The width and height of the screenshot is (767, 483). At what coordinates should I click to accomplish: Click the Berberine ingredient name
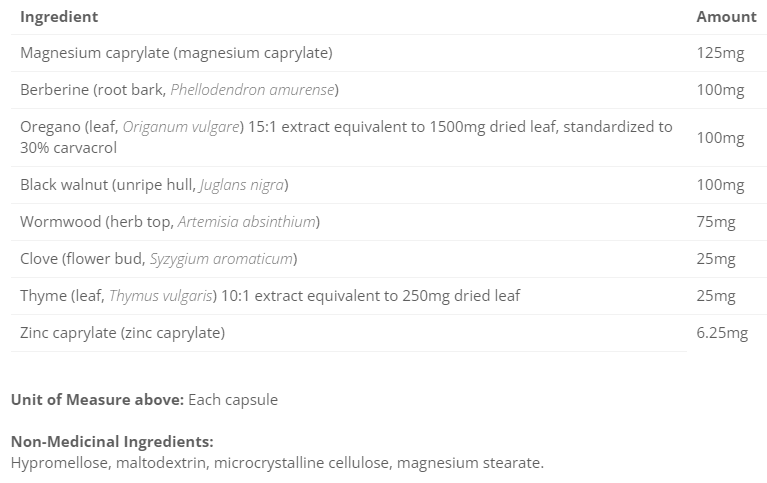click(54, 90)
